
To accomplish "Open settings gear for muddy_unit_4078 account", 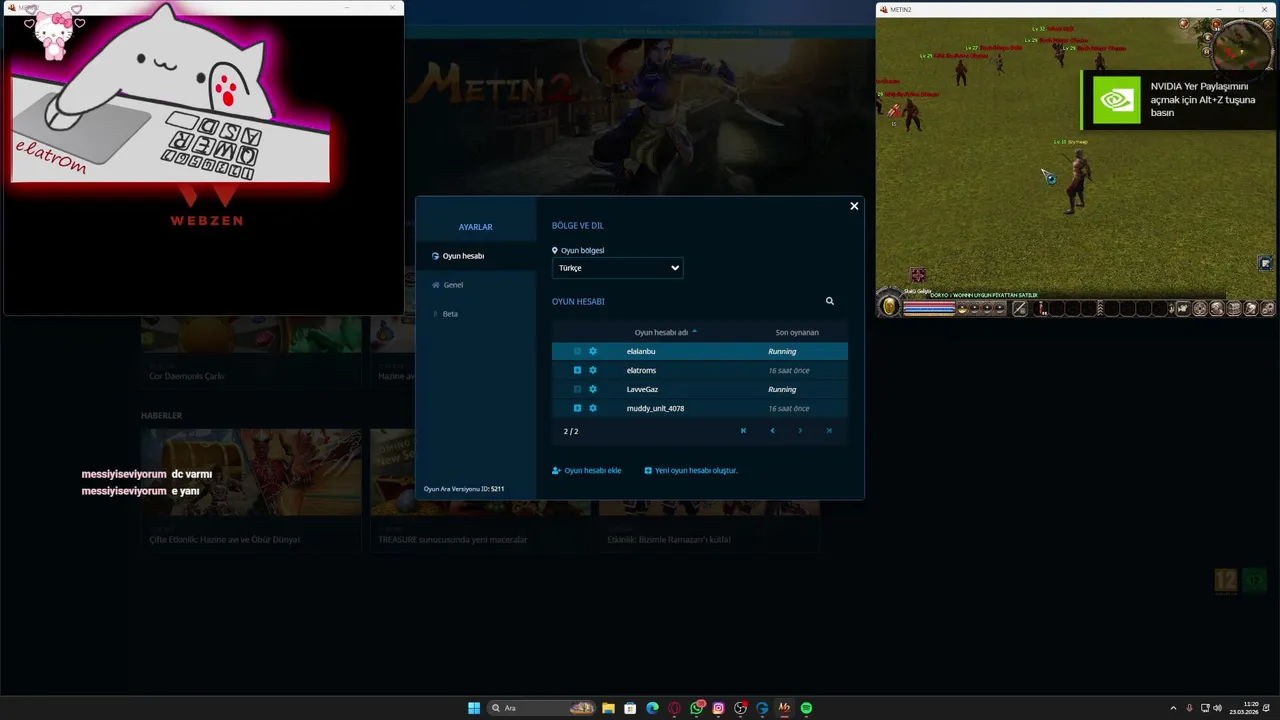I will [593, 408].
